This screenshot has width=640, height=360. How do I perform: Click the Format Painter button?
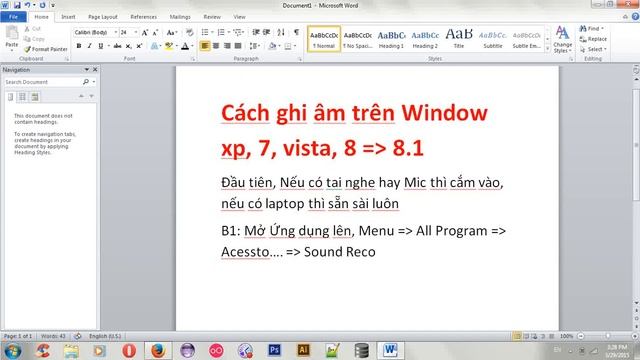(46, 49)
